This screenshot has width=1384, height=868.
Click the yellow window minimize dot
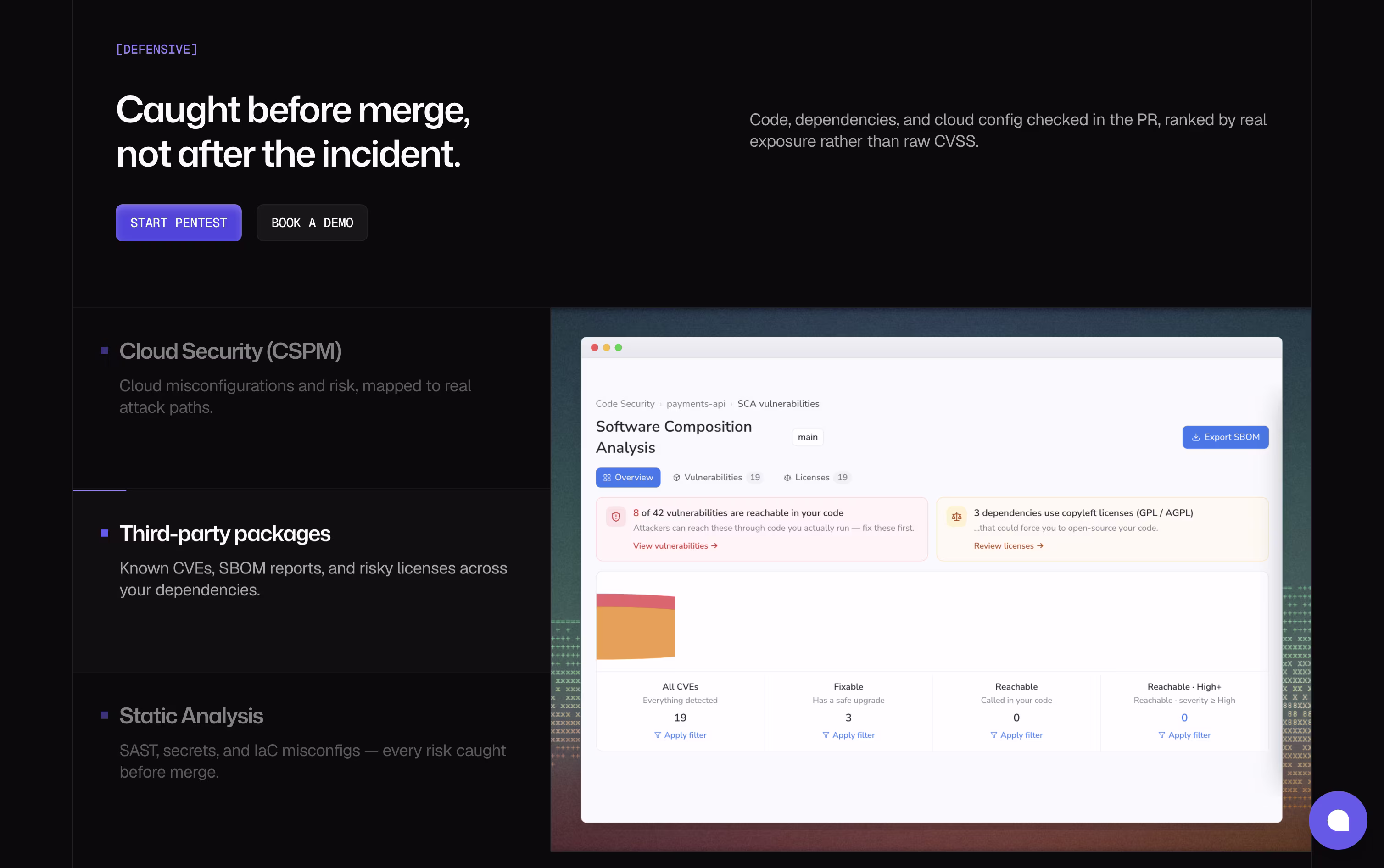tap(606, 347)
